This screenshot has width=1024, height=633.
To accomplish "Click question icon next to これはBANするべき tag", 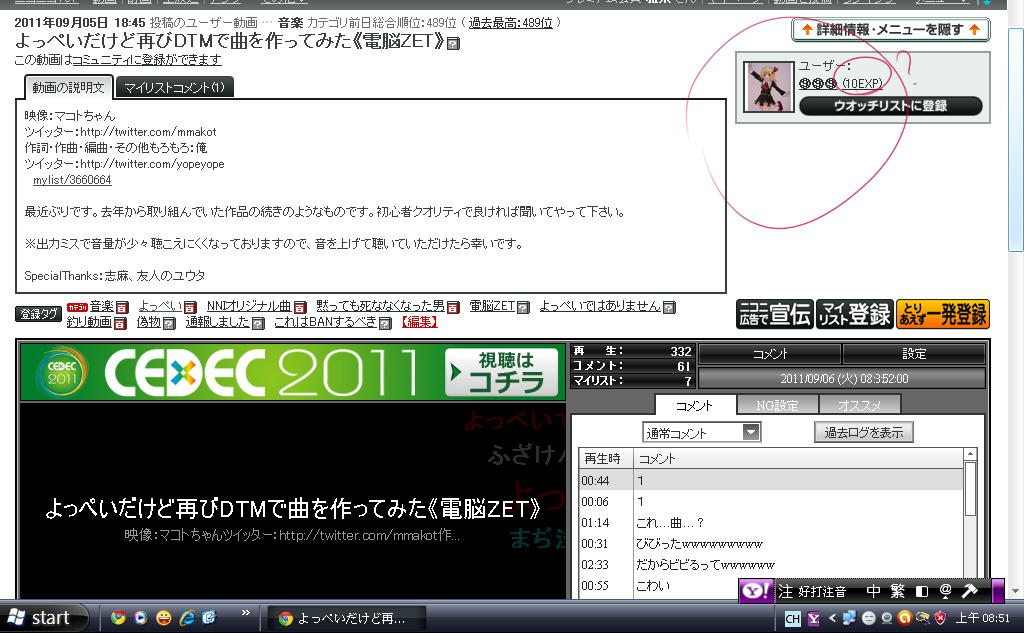I will click(x=385, y=323).
